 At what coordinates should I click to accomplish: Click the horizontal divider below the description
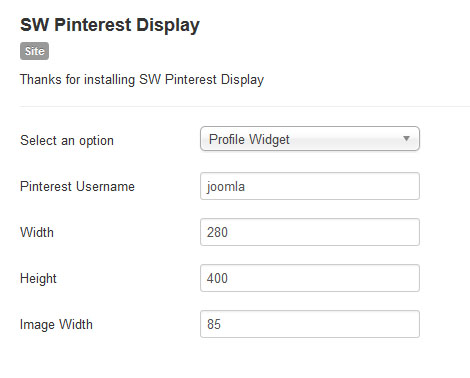(245, 107)
